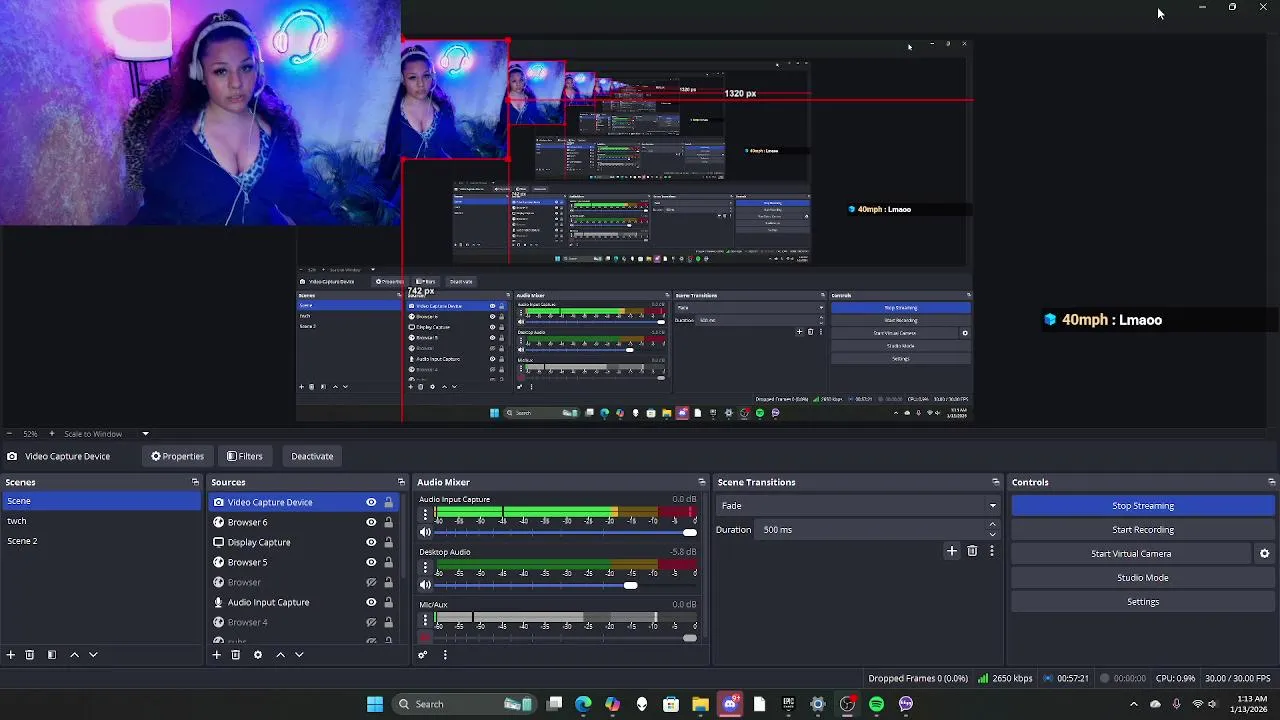1280x720 pixels.
Task: Show the hidden Browser source
Action: (371, 582)
